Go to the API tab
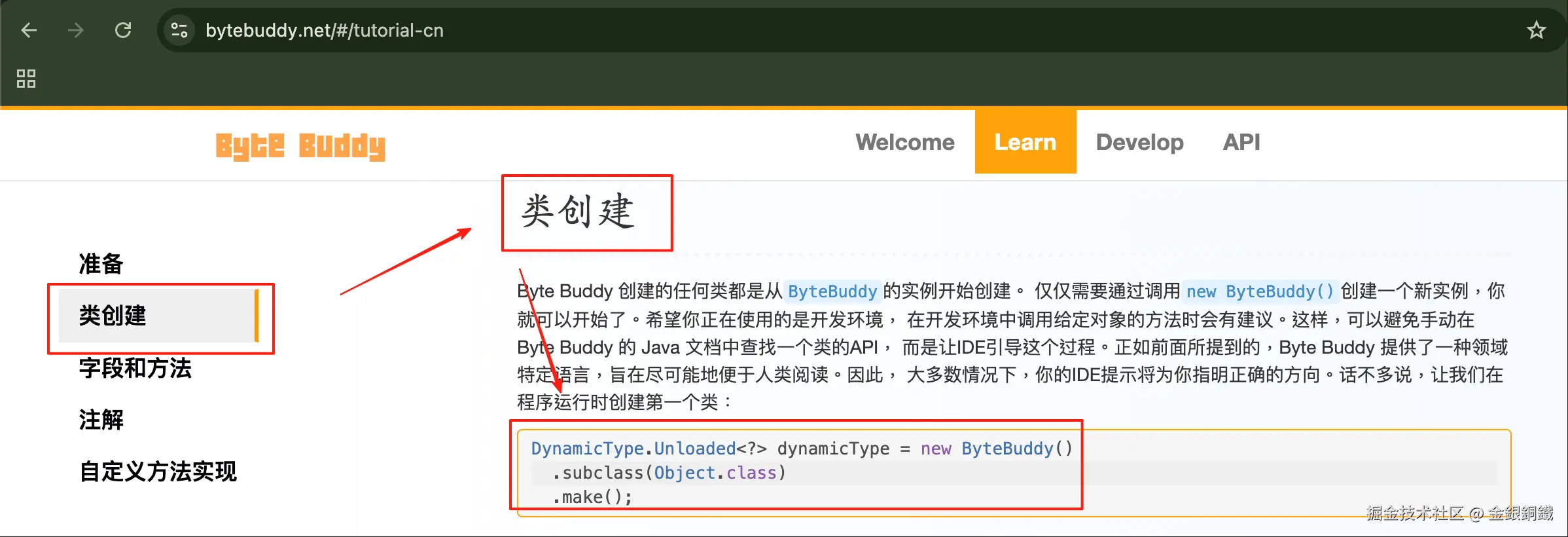The width and height of the screenshot is (1568, 537). (1241, 142)
